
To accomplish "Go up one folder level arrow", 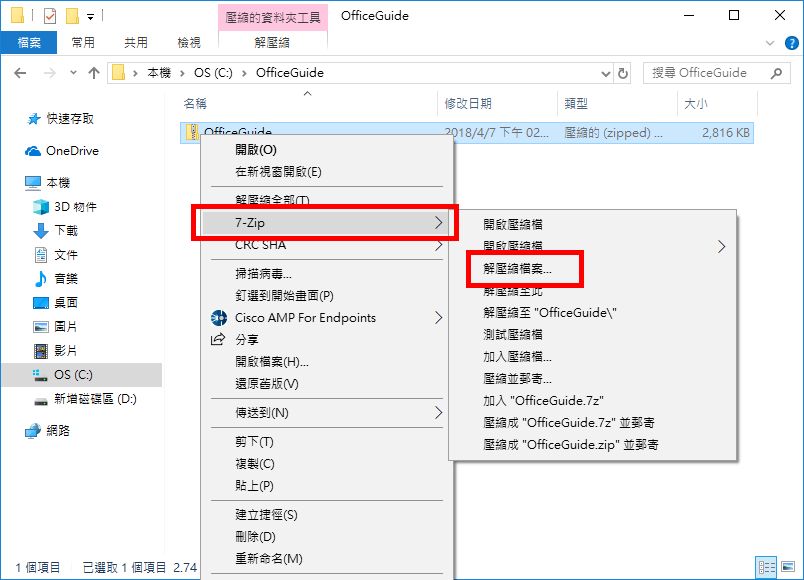I will [93, 73].
